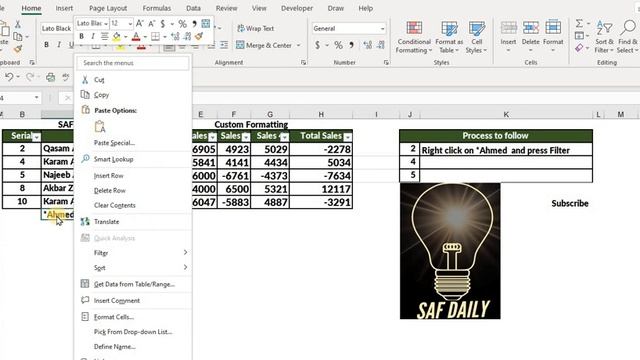Image resolution: width=640 pixels, height=360 pixels.
Task: Click the Increase Font Size icon in the mini toolbar
Action: (140, 23)
